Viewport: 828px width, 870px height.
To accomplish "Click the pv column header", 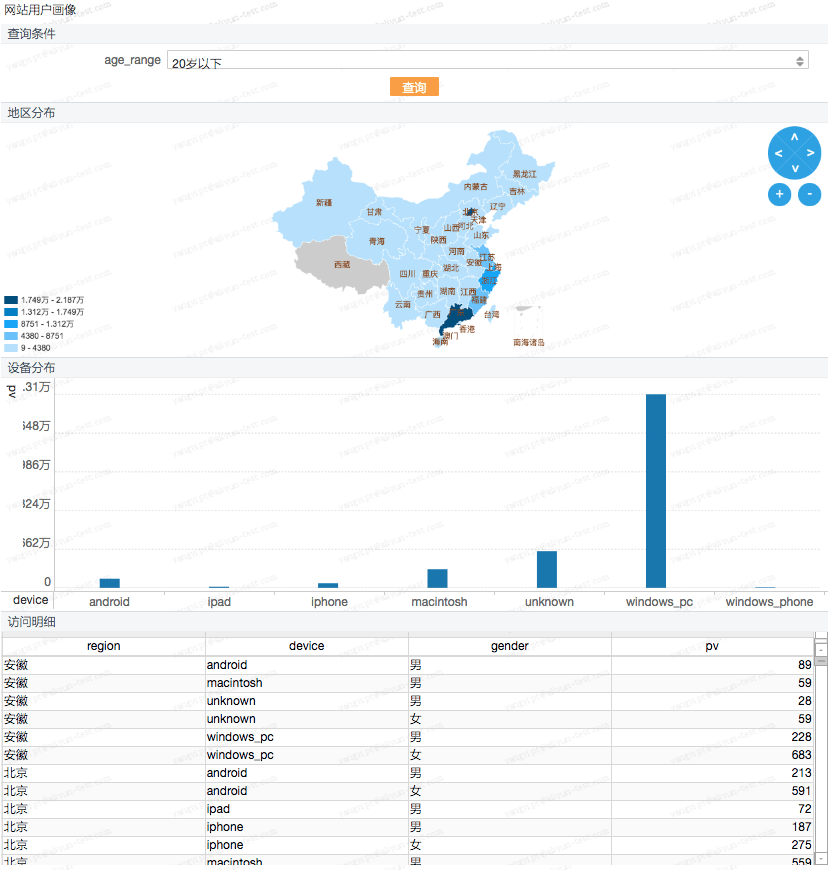I will 712,646.
